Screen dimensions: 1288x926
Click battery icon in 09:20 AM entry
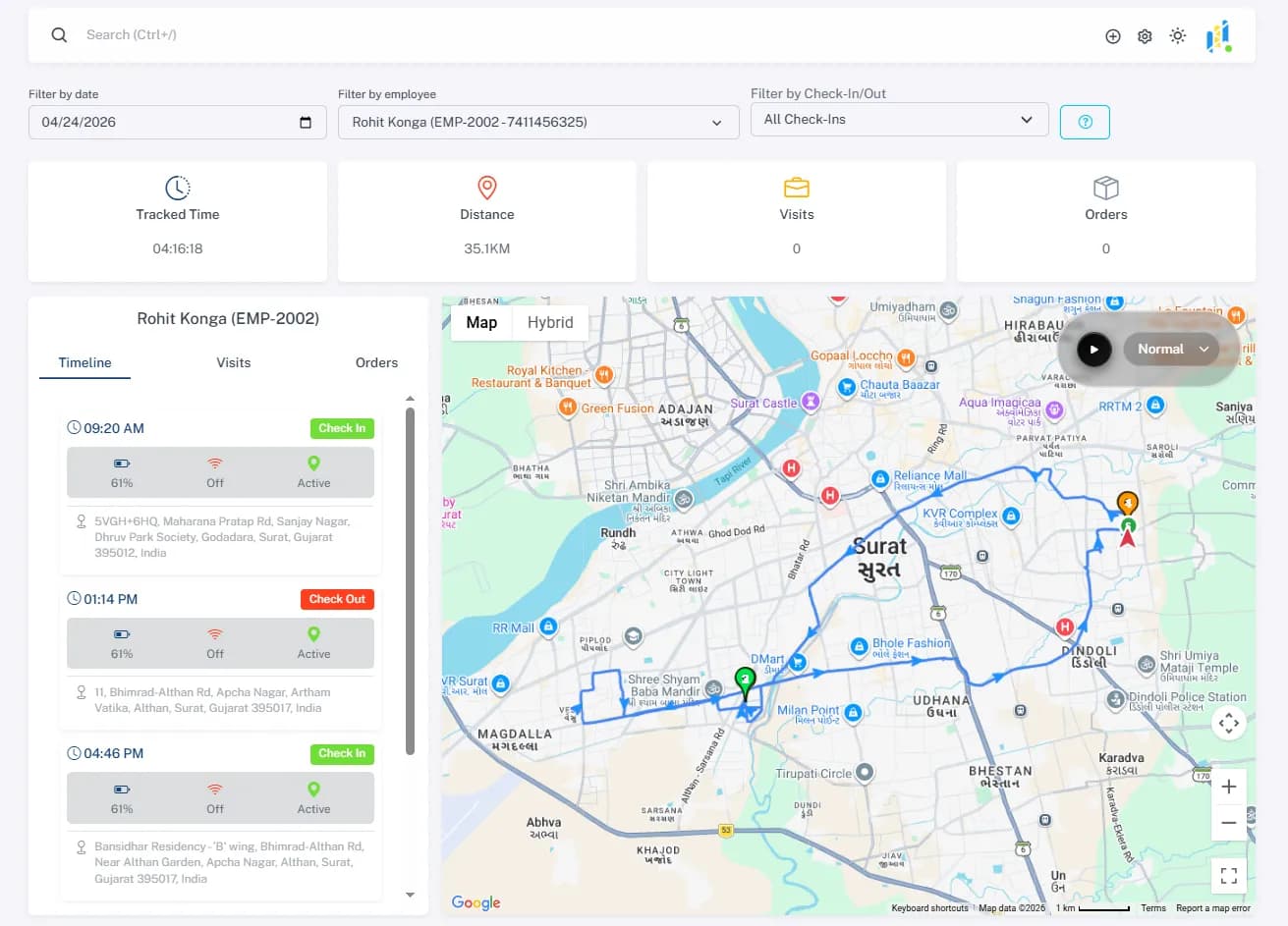(x=122, y=463)
